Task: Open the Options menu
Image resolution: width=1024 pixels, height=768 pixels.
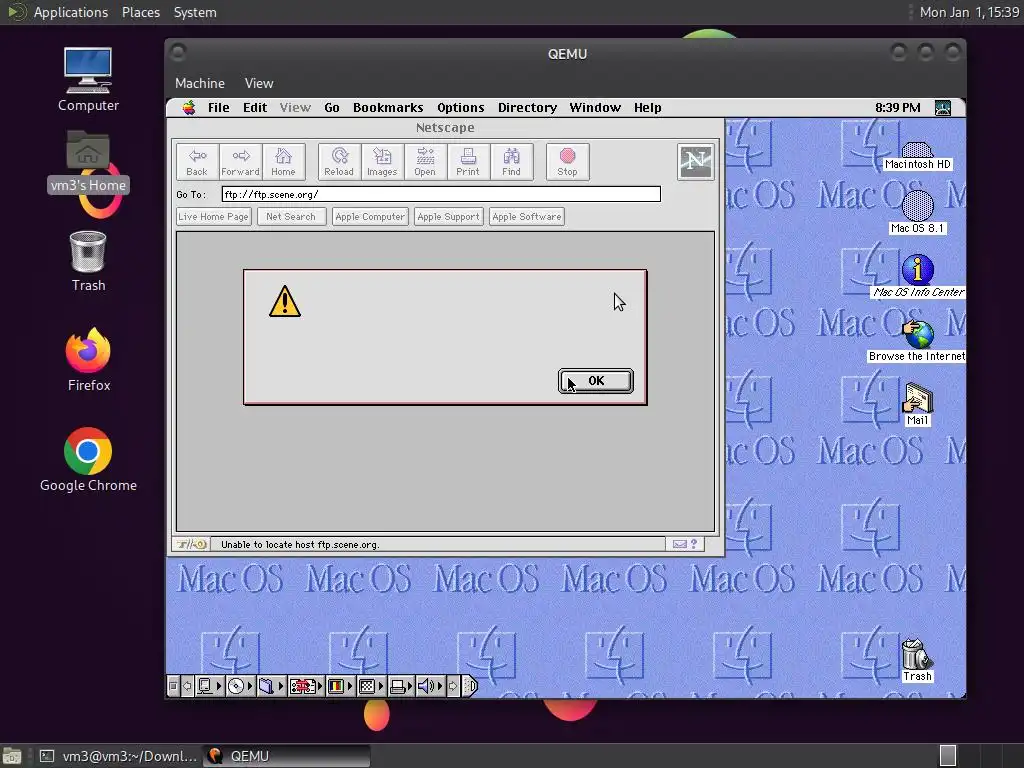Action: click(460, 108)
